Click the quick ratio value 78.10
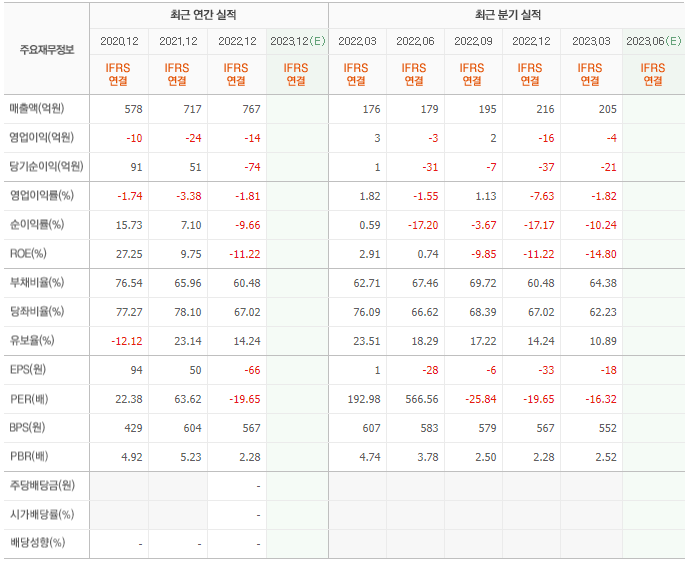The height and width of the screenshot is (564, 691). 188,312
